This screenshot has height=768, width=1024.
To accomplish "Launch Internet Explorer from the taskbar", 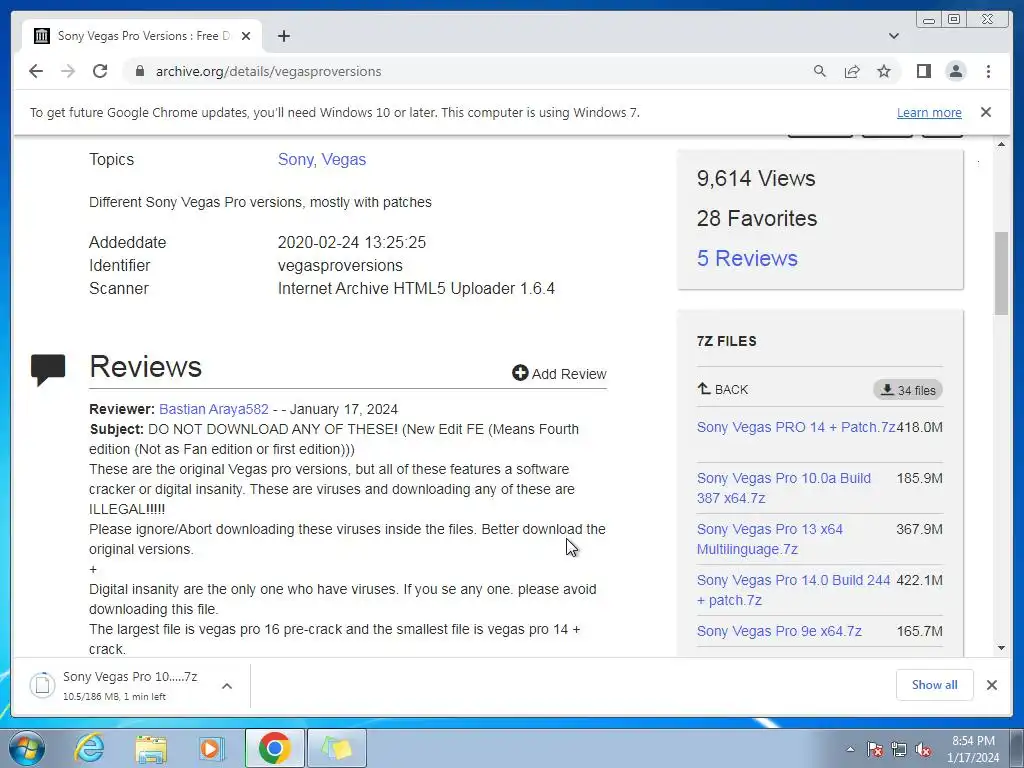I will click(x=89, y=748).
